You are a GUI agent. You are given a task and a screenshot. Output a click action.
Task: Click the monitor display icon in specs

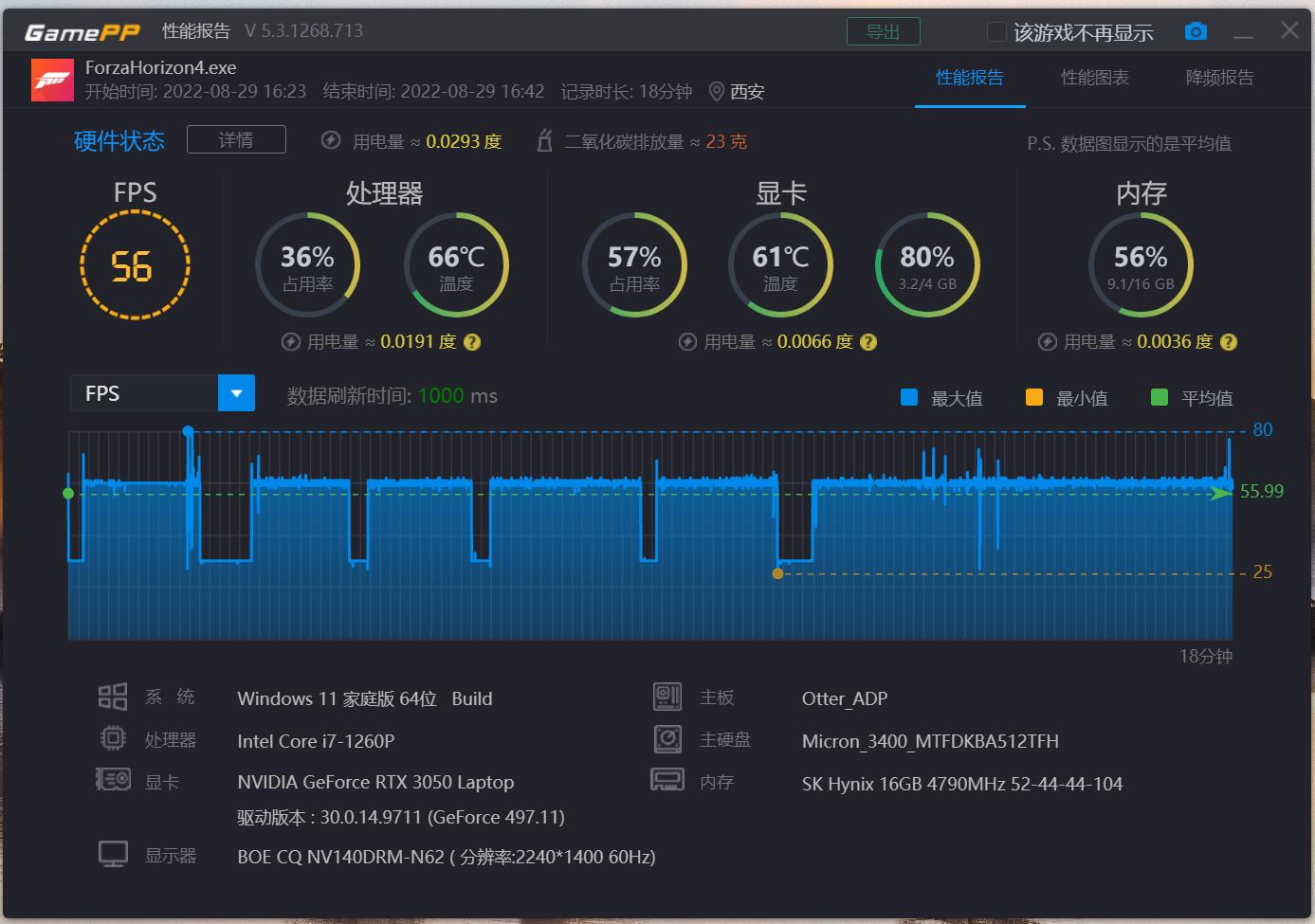point(113,854)
